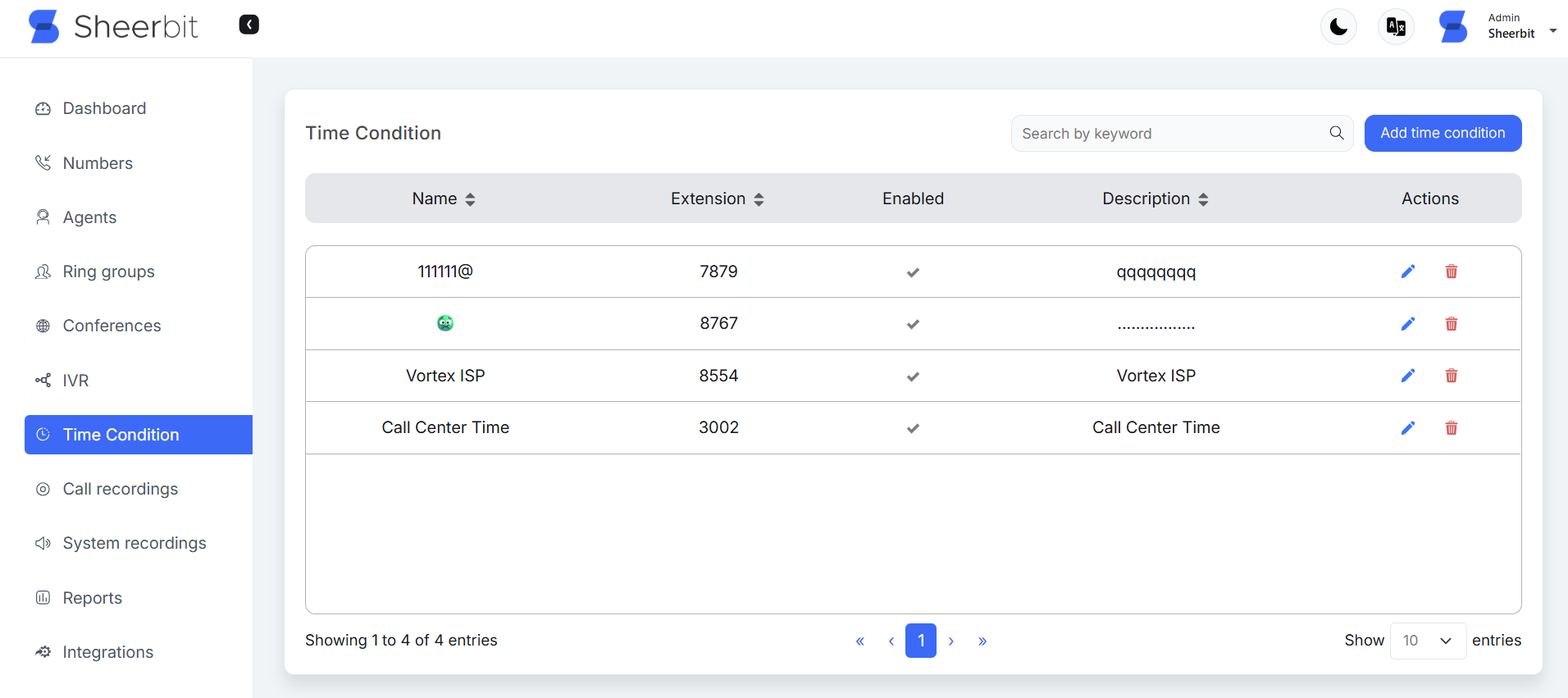Image resolution: width=1568 pixels, height=698 pixels.
Task: Open Call recordings in sidebar
Action: click(120, 489)
